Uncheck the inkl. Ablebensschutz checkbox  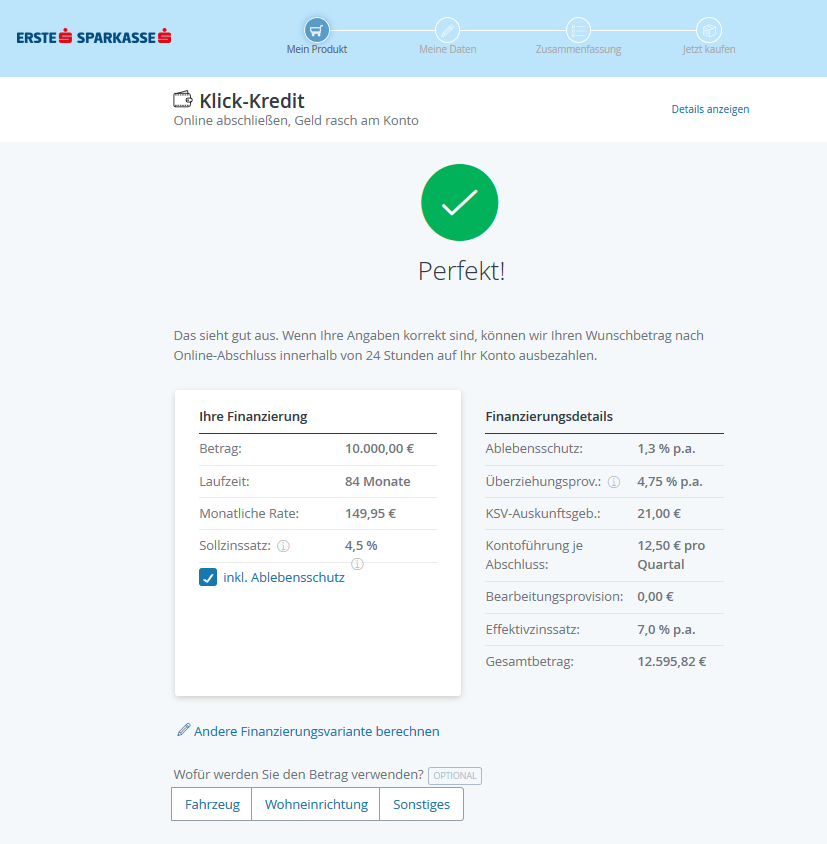(209, 577)
